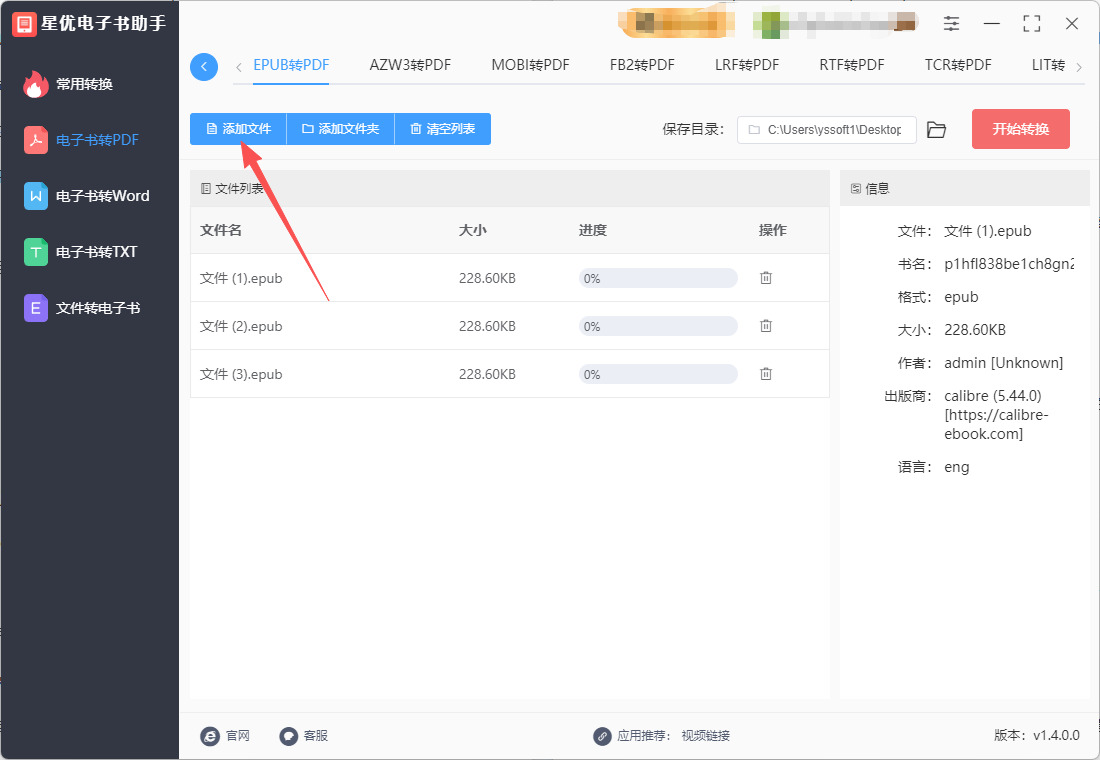Click the author value admin [Unknown]
Viewport: 1100px width, 760px height.
(x=1004, y=363)
